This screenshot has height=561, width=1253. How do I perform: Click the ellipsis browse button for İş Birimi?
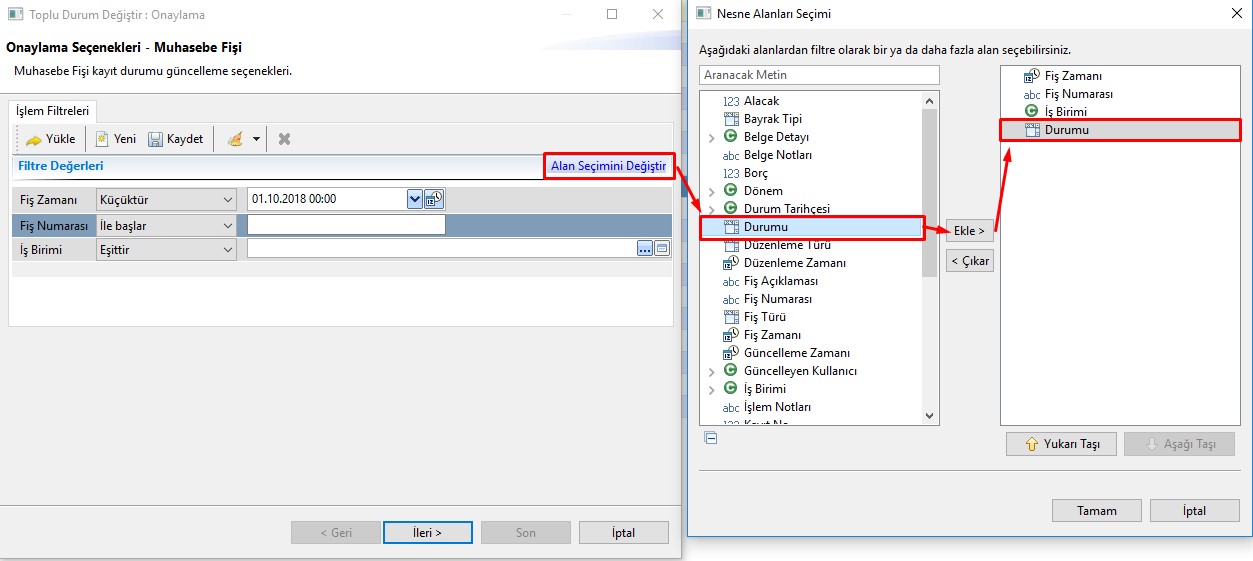pos(644,249)
